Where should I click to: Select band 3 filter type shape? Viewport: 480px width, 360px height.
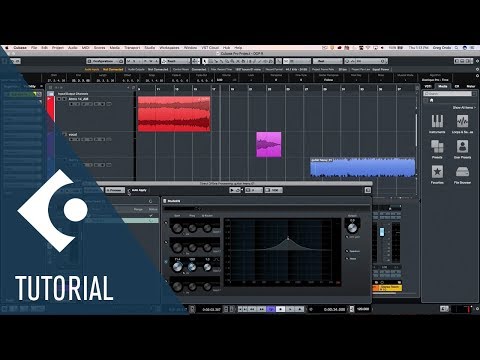[x=217, y=259]
